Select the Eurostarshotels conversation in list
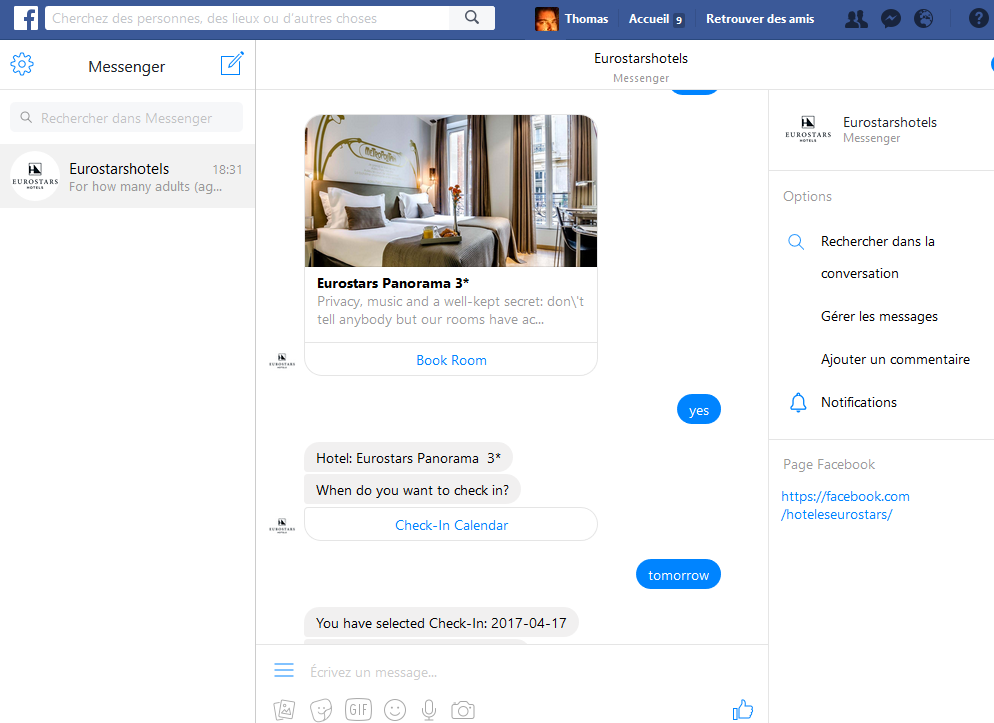The height and width of the screenshot is (723, 994). (x=127, y=176)
